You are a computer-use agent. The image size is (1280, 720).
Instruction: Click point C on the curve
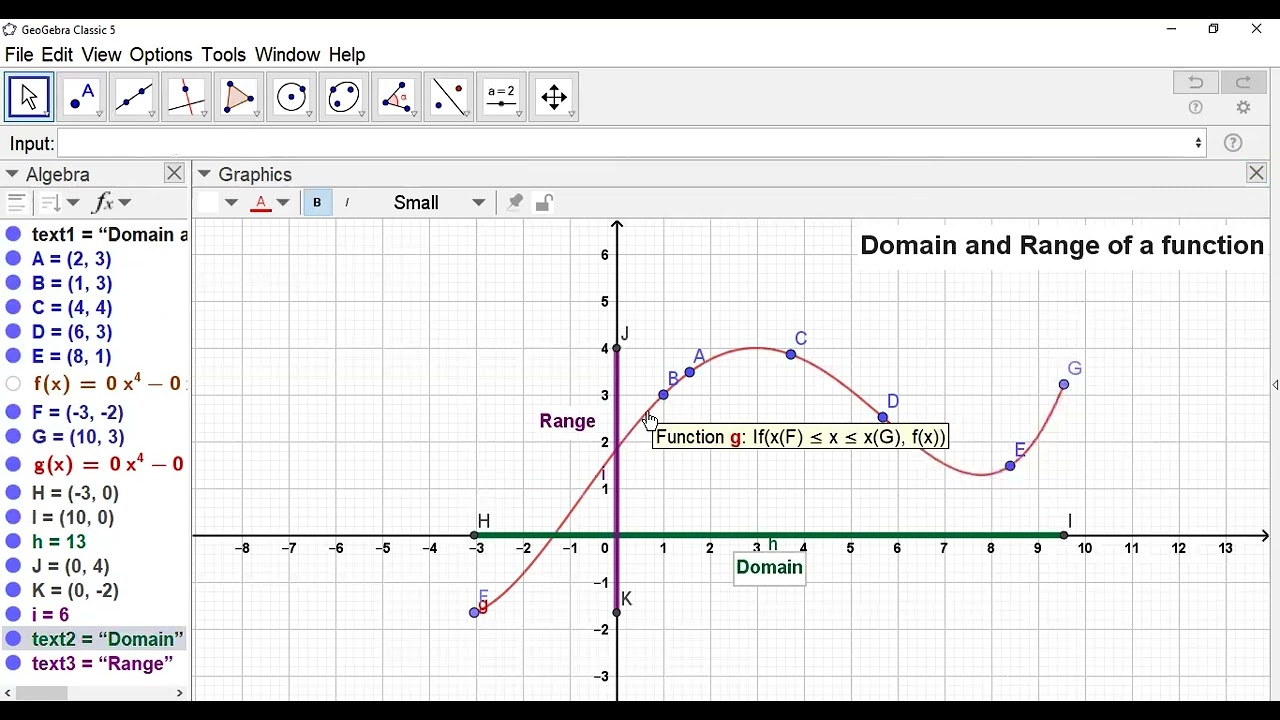point(791,354)
